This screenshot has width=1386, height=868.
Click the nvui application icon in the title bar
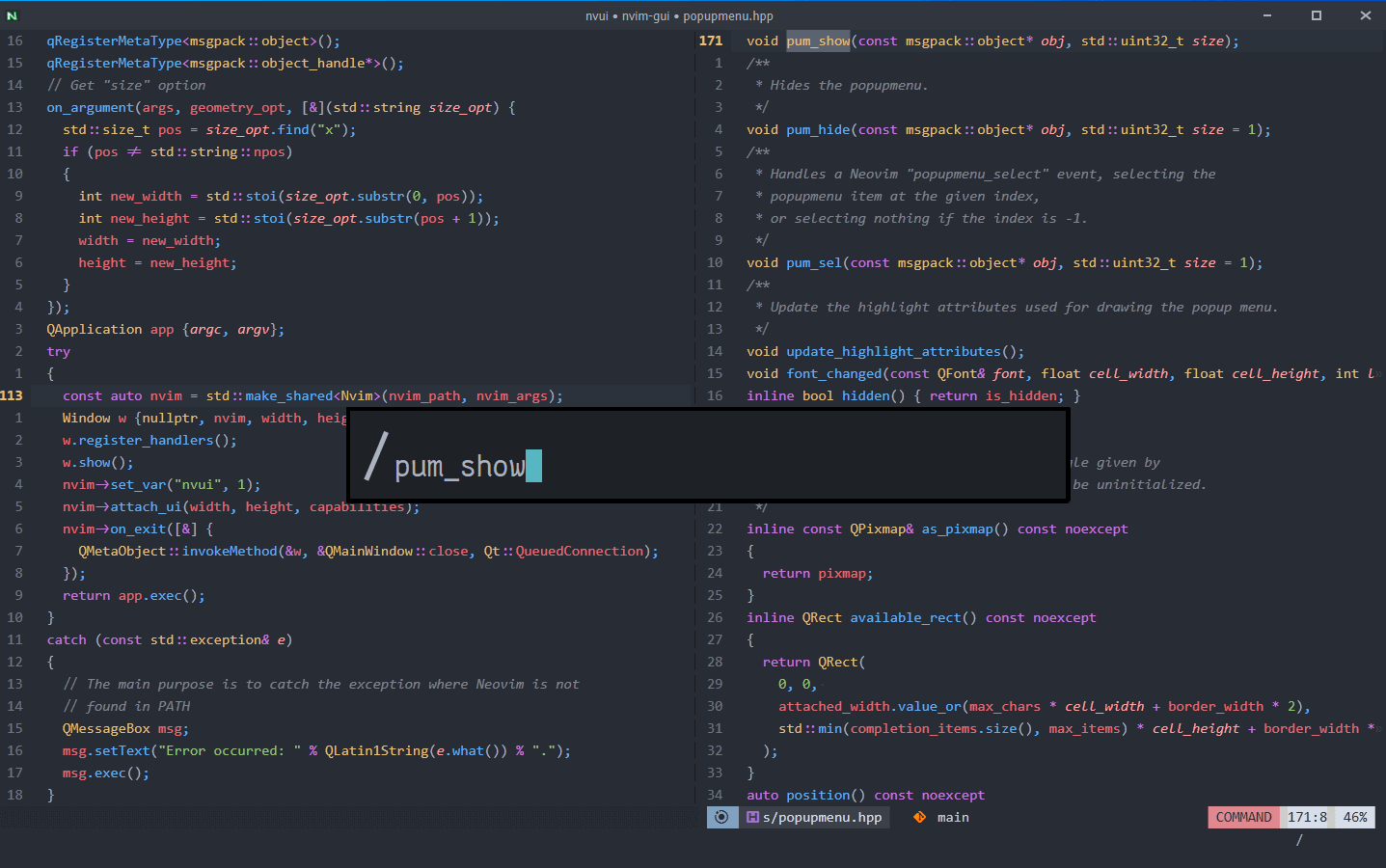[12, 15]
